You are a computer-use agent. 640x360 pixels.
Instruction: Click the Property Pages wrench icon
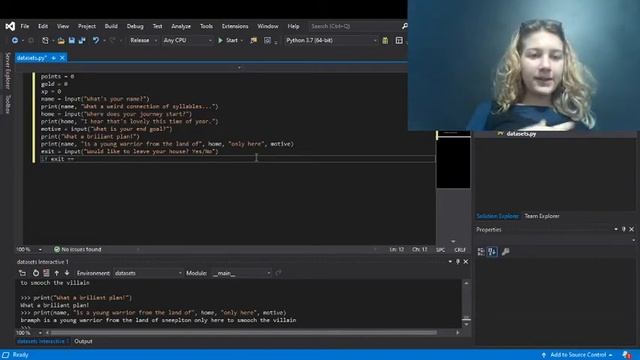pos(505,252)
